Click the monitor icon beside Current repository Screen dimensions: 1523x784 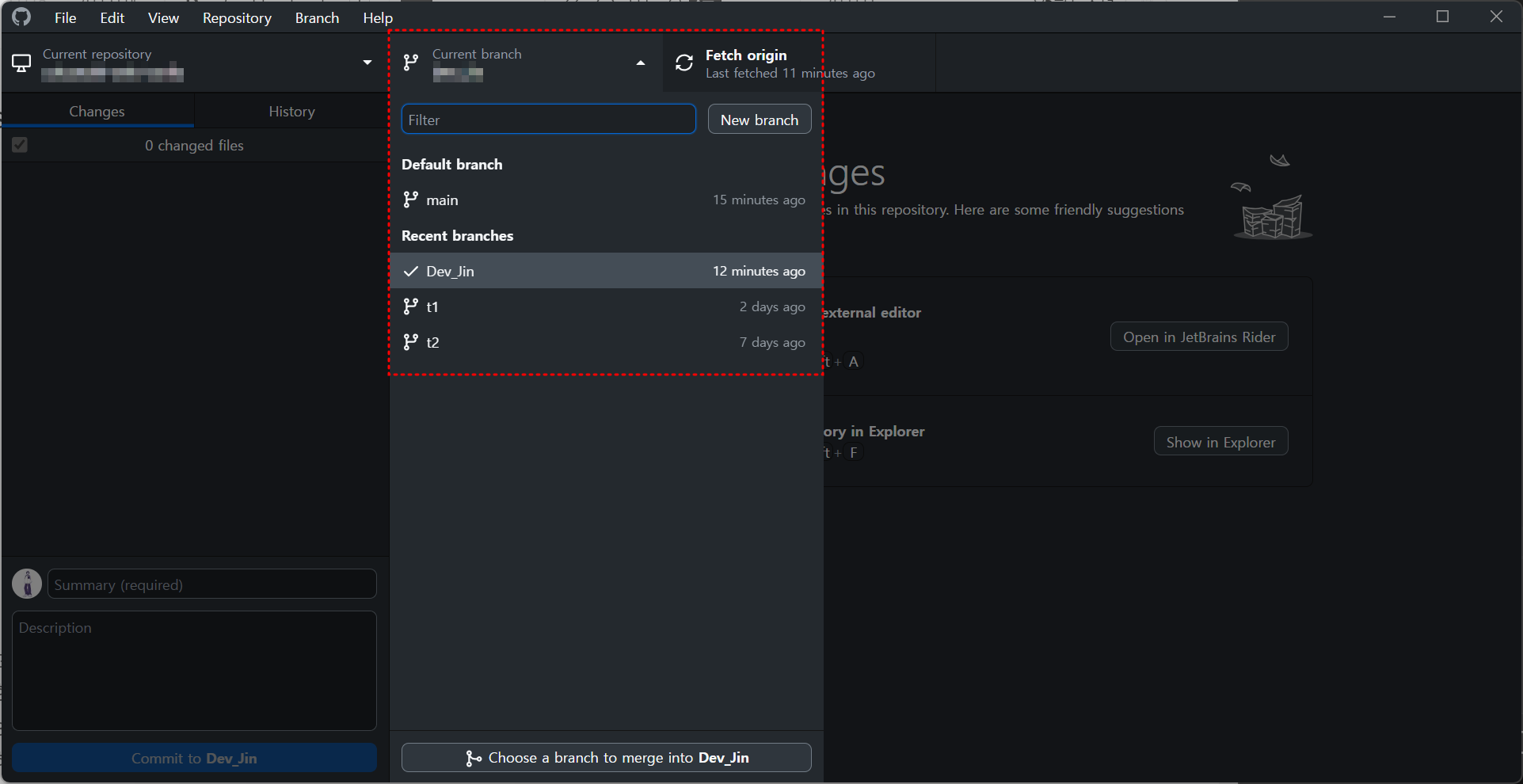click(21, 63)
